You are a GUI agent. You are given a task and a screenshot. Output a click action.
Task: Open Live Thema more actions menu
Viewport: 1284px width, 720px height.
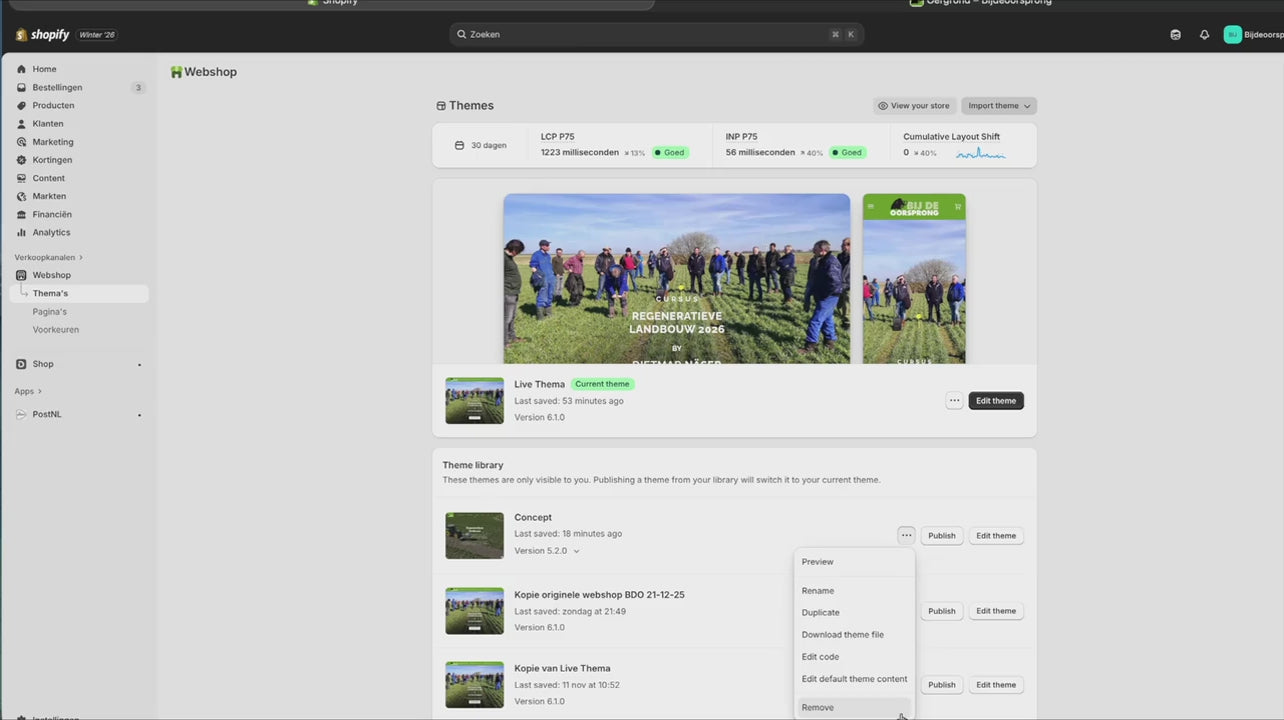(954, 401)
